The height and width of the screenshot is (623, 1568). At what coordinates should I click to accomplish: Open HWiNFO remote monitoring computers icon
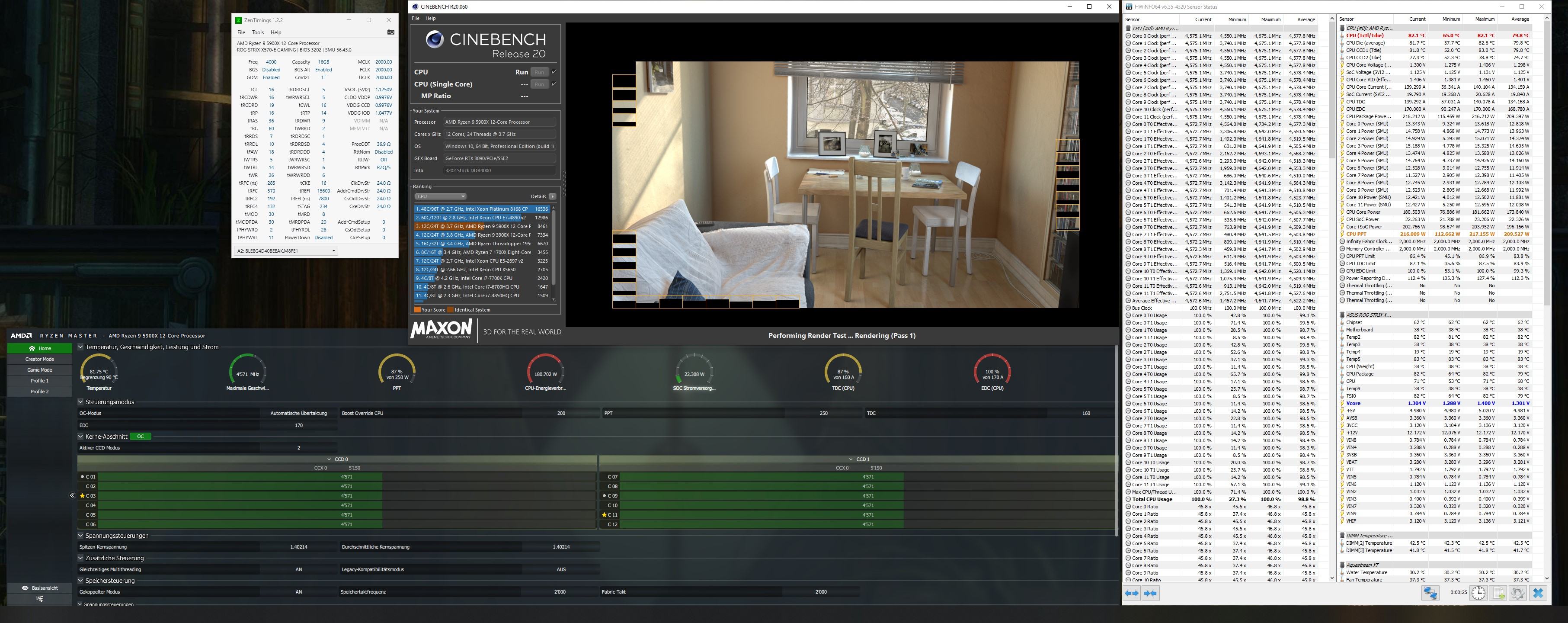coord(1430,593)
